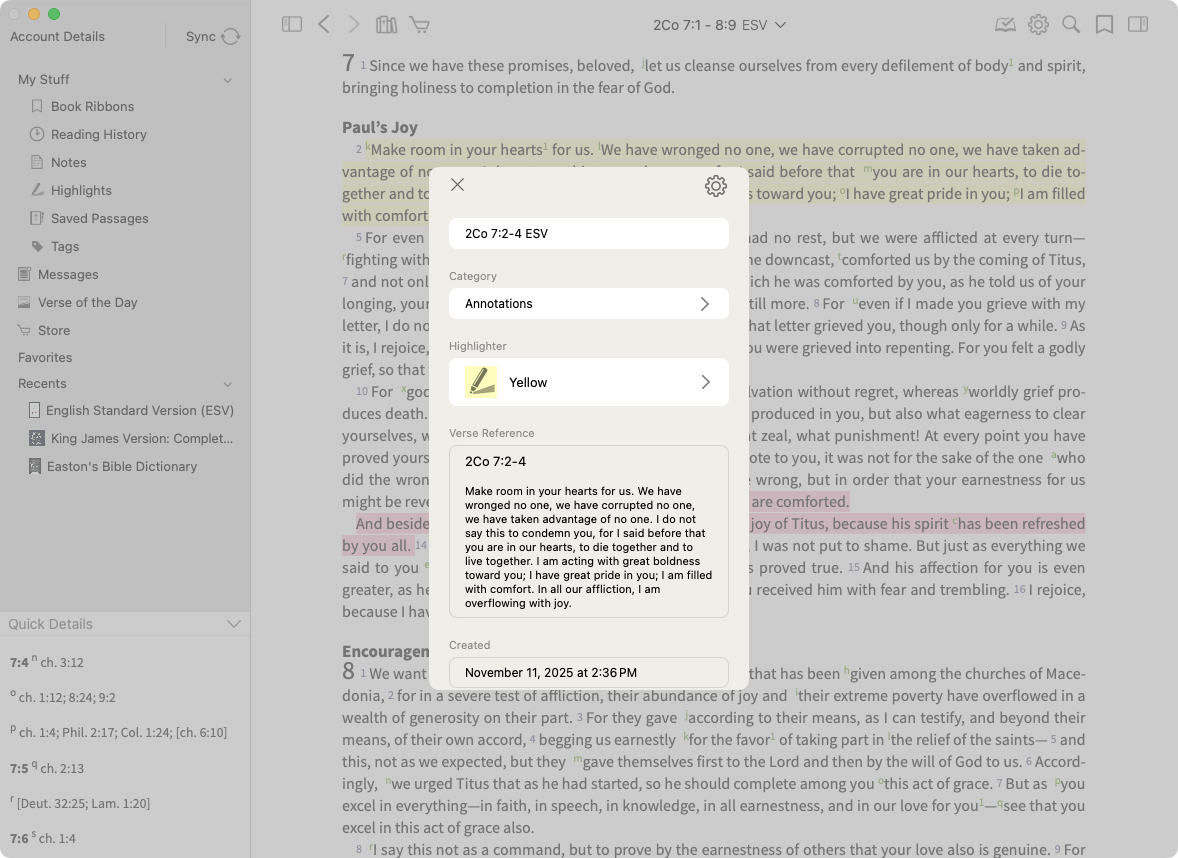1178x858 pixels.
Task: Open the passage reference dropdown 2Co 7:1
Action: 719,25
